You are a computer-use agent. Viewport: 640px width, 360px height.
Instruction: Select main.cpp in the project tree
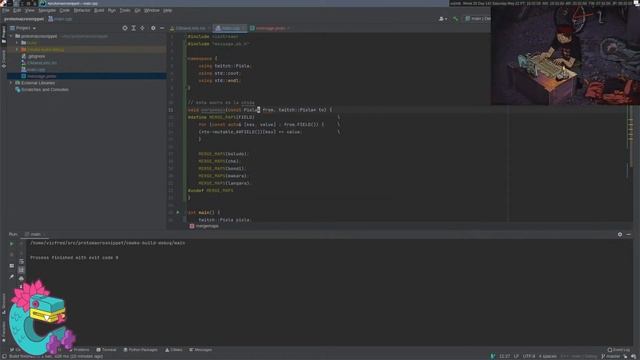point(33,69)
